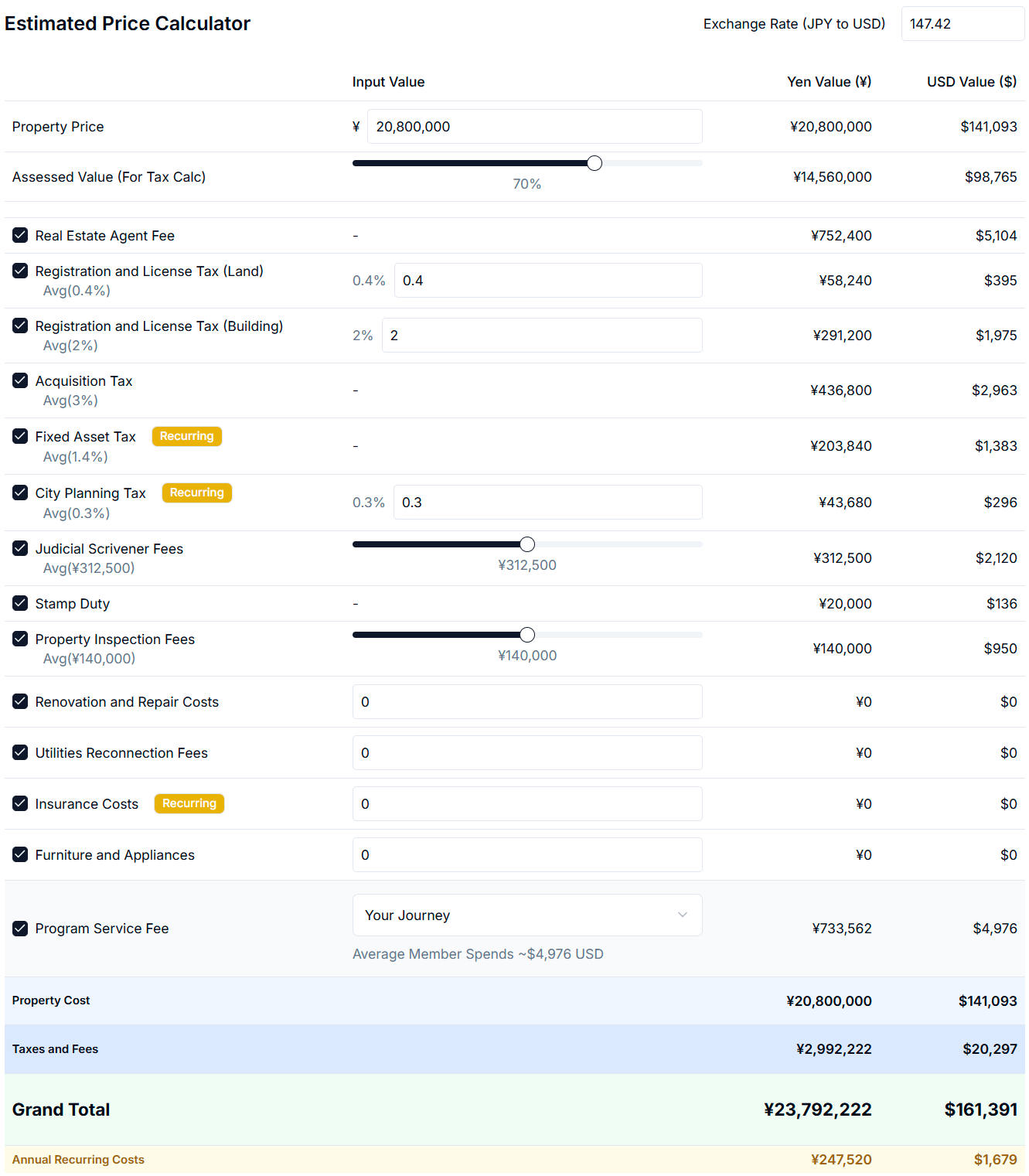This screenshot has height=1176, width=1029.
Task: Open the Your Journey dropdown
Action: 526,915
